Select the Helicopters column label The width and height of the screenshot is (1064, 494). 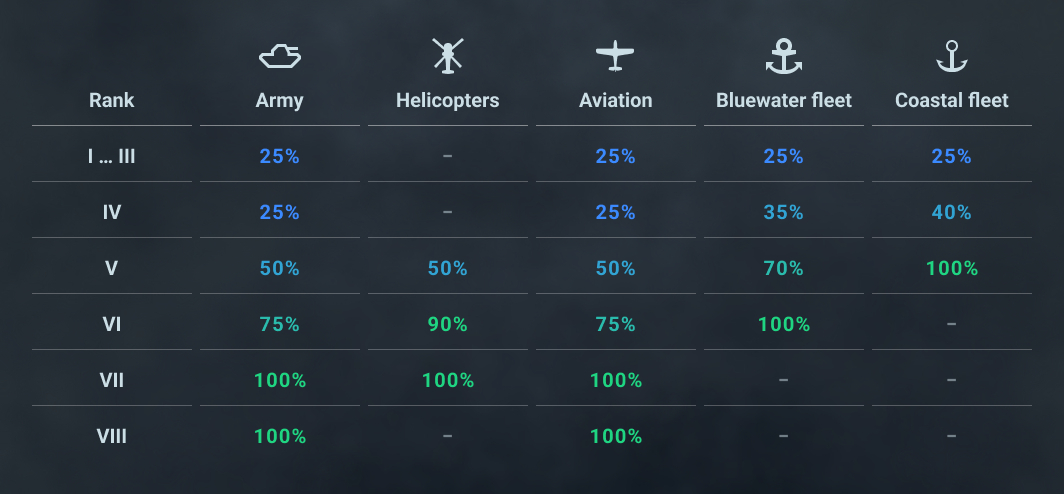pyautogui.click(x=447, y=100)
